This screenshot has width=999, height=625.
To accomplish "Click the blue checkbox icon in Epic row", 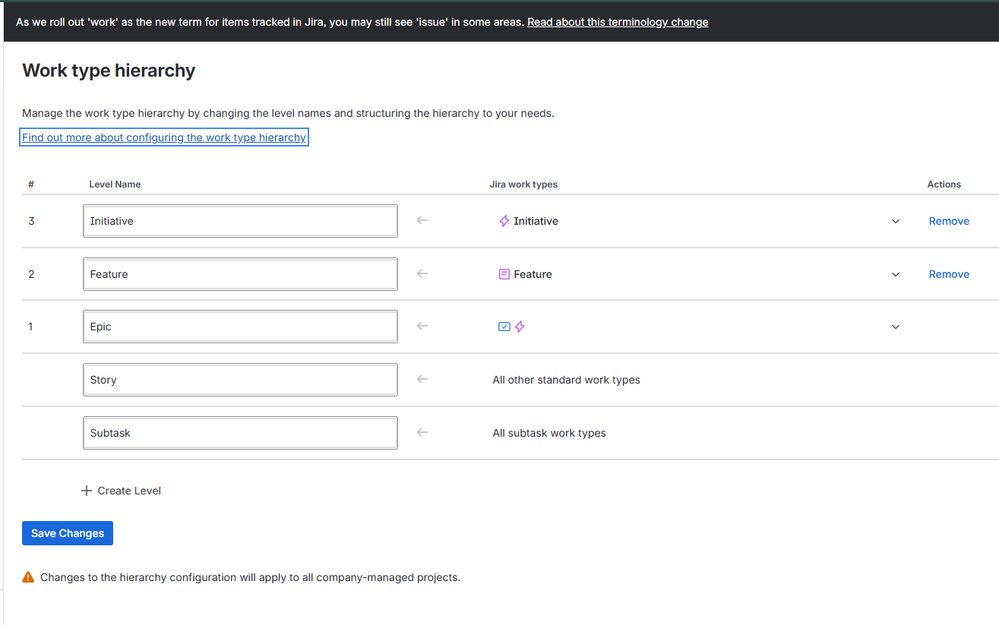I will click(x=504, y=327).
